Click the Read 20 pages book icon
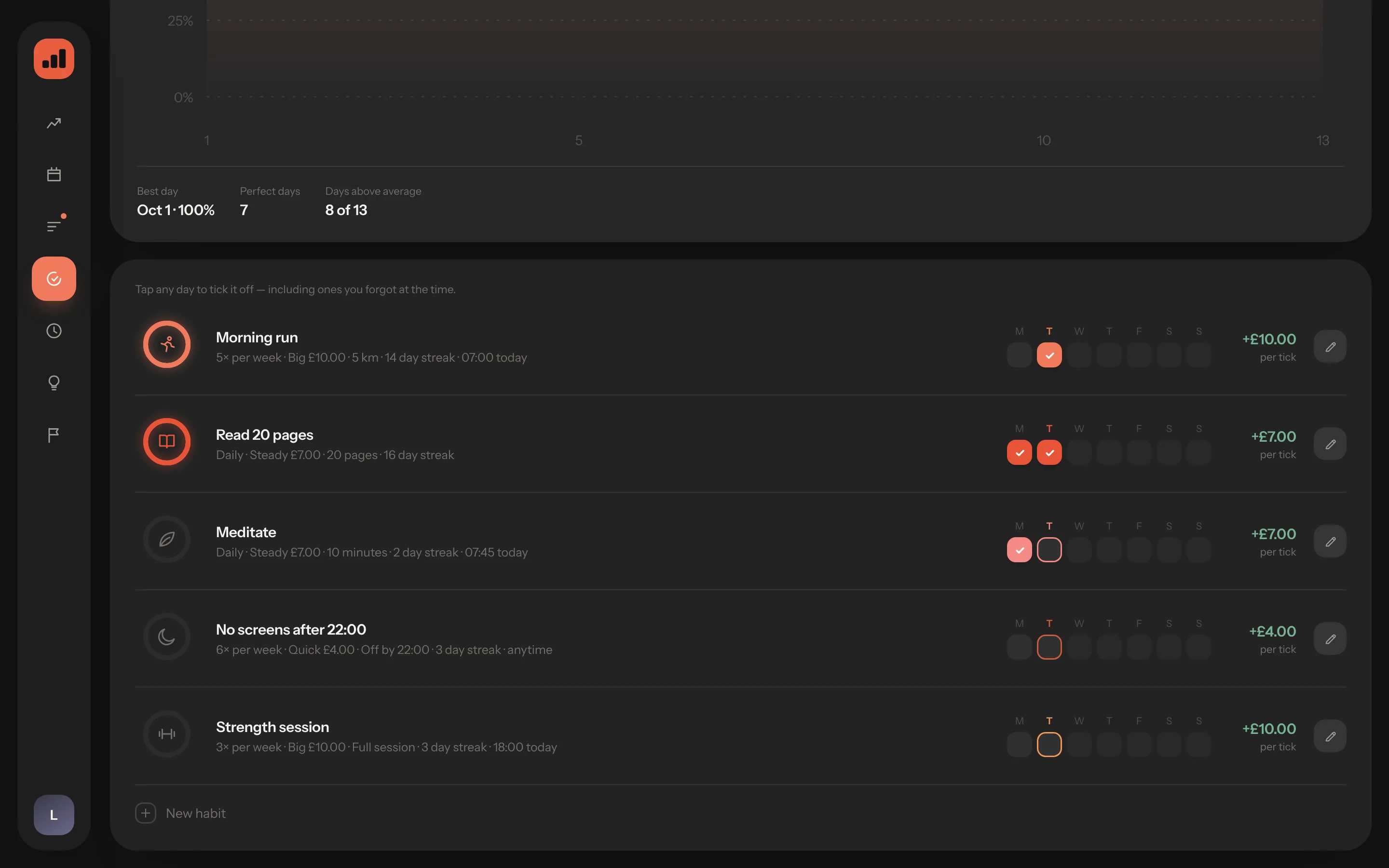 pos(167,441)
